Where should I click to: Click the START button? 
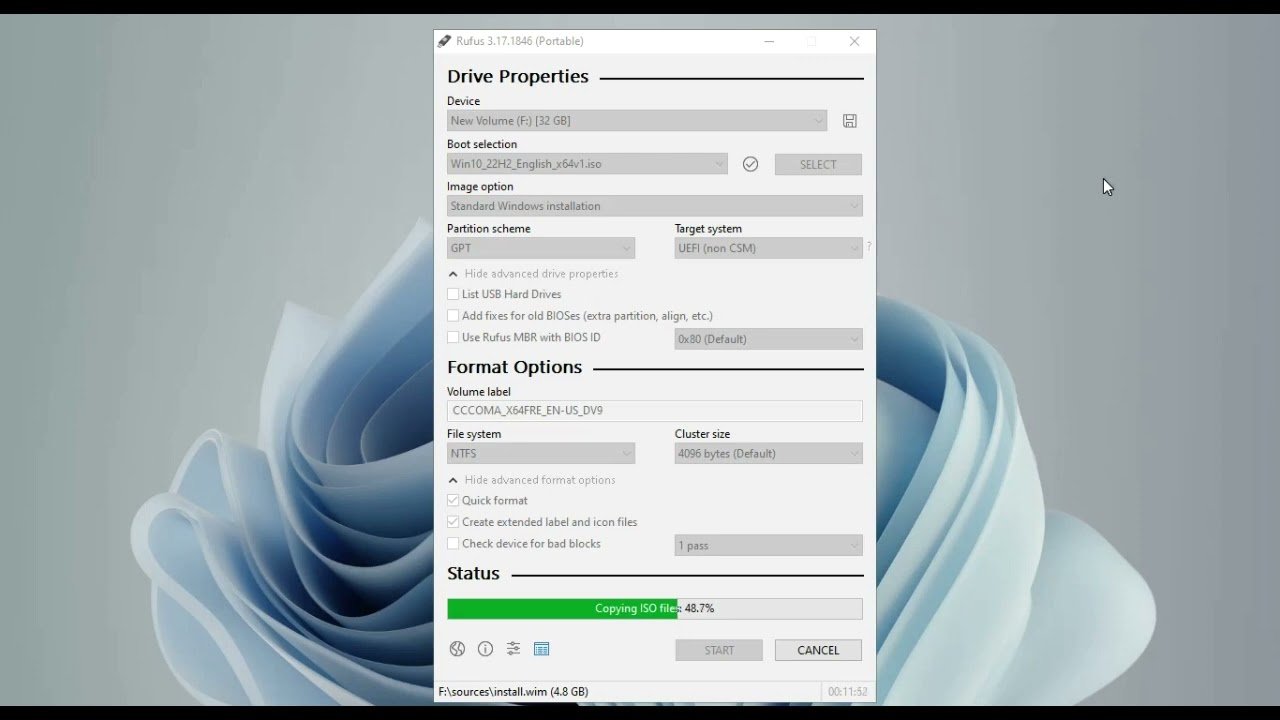click(x=719, y=650)
